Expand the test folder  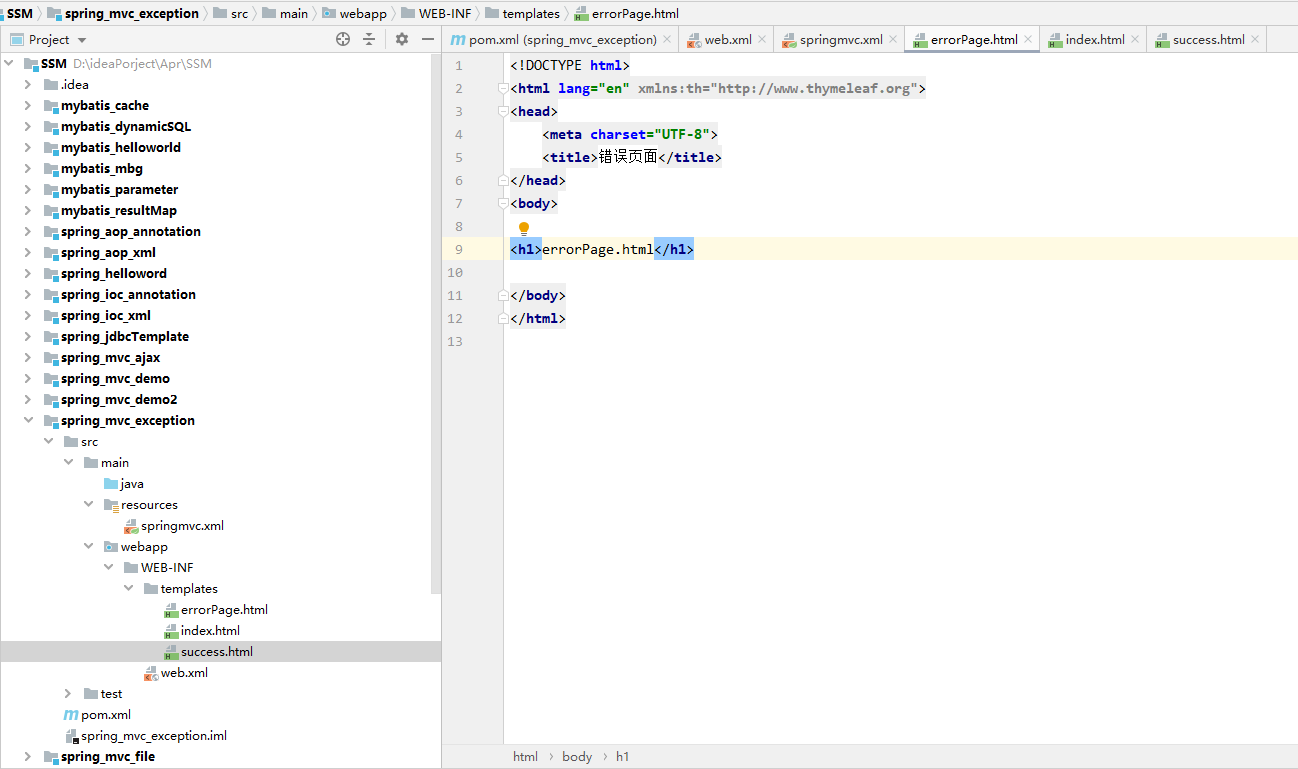(68, 694)
